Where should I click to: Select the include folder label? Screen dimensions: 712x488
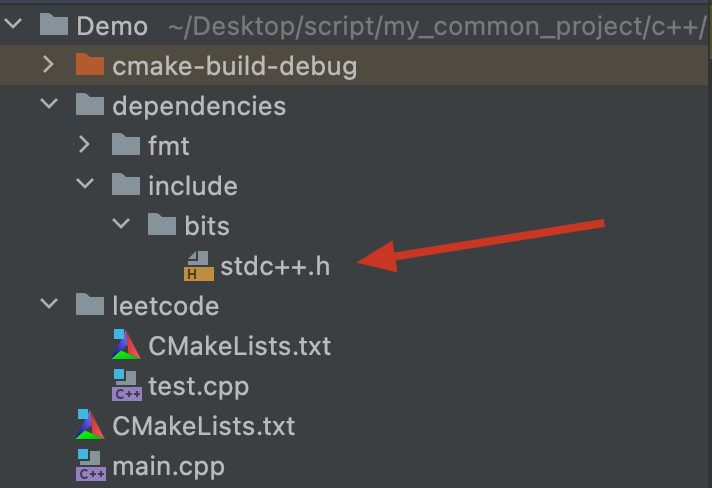[x=193, y=186]
